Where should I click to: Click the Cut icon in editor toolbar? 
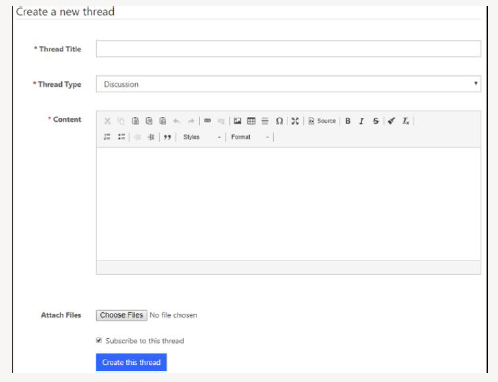107,121
